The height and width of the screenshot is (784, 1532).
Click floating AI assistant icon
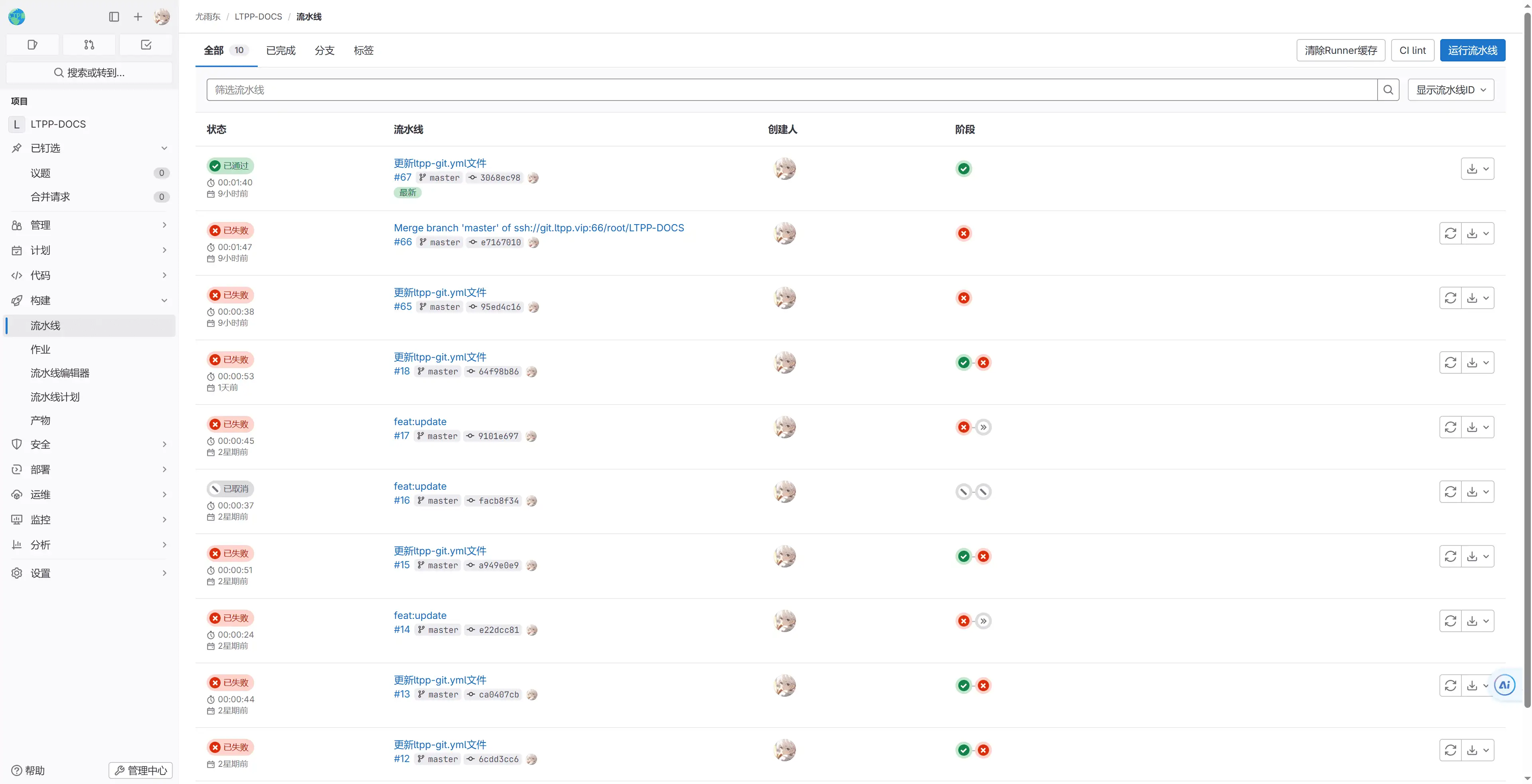coord(1504,686)
